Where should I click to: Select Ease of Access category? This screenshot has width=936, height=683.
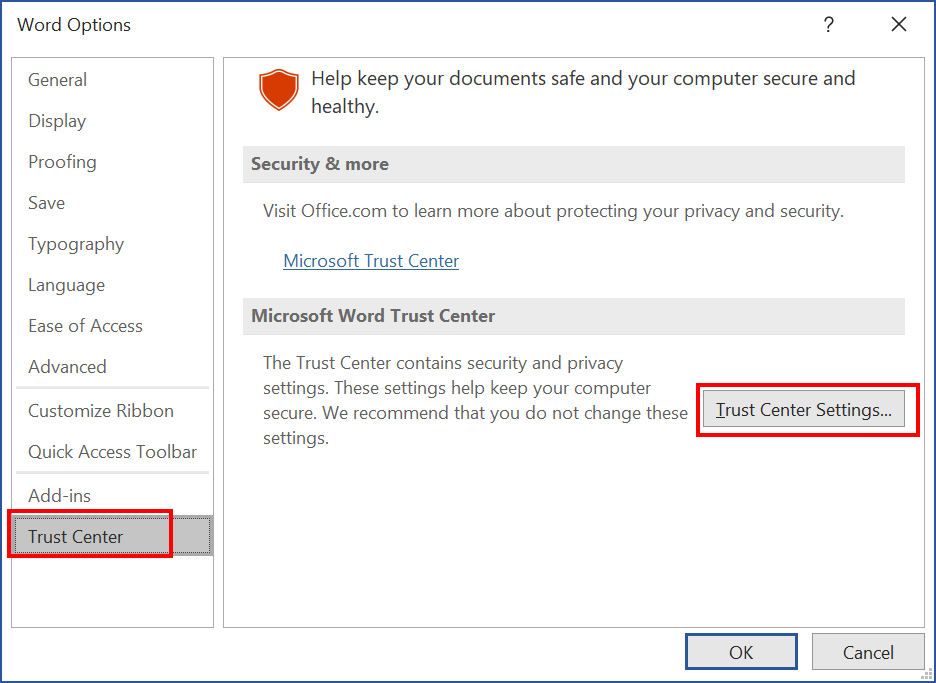pyautogui.click(x=112, y=325)
